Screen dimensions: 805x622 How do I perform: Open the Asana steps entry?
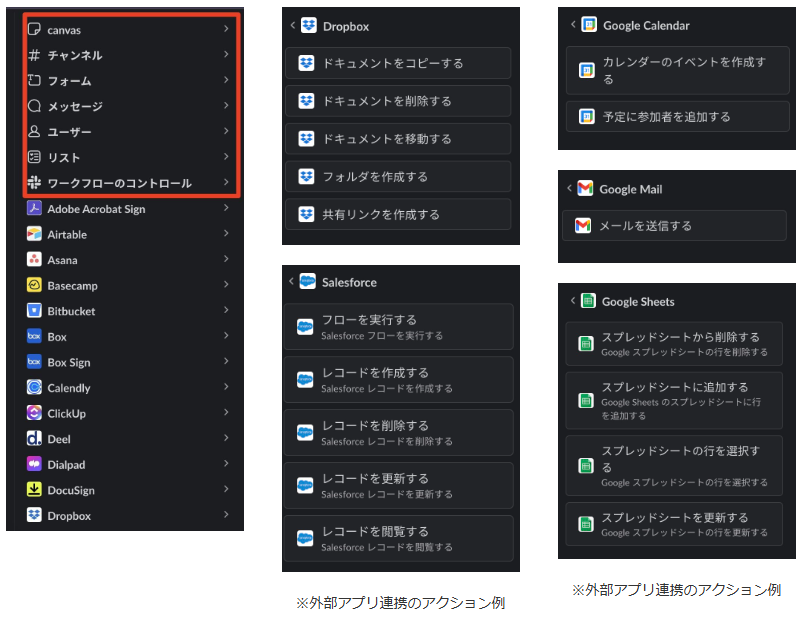click(x=129, y=259)
